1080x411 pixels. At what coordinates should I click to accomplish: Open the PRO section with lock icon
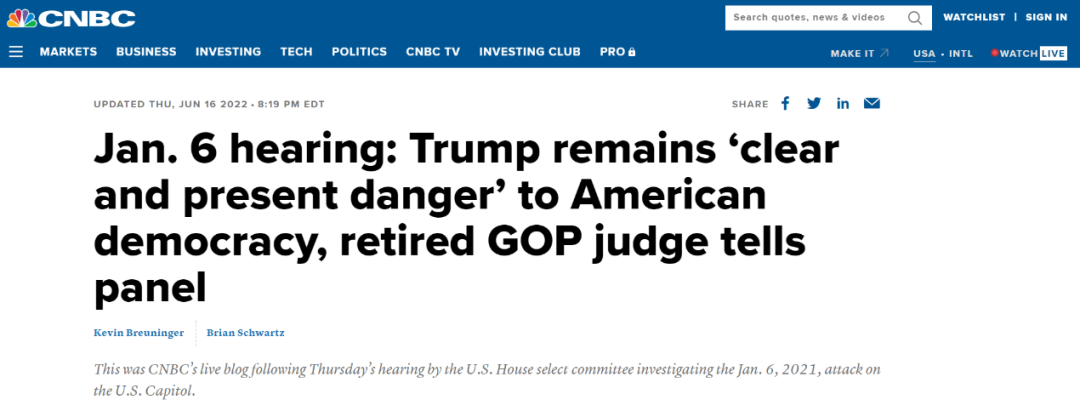pyautogui.click(x=618, y=52)
